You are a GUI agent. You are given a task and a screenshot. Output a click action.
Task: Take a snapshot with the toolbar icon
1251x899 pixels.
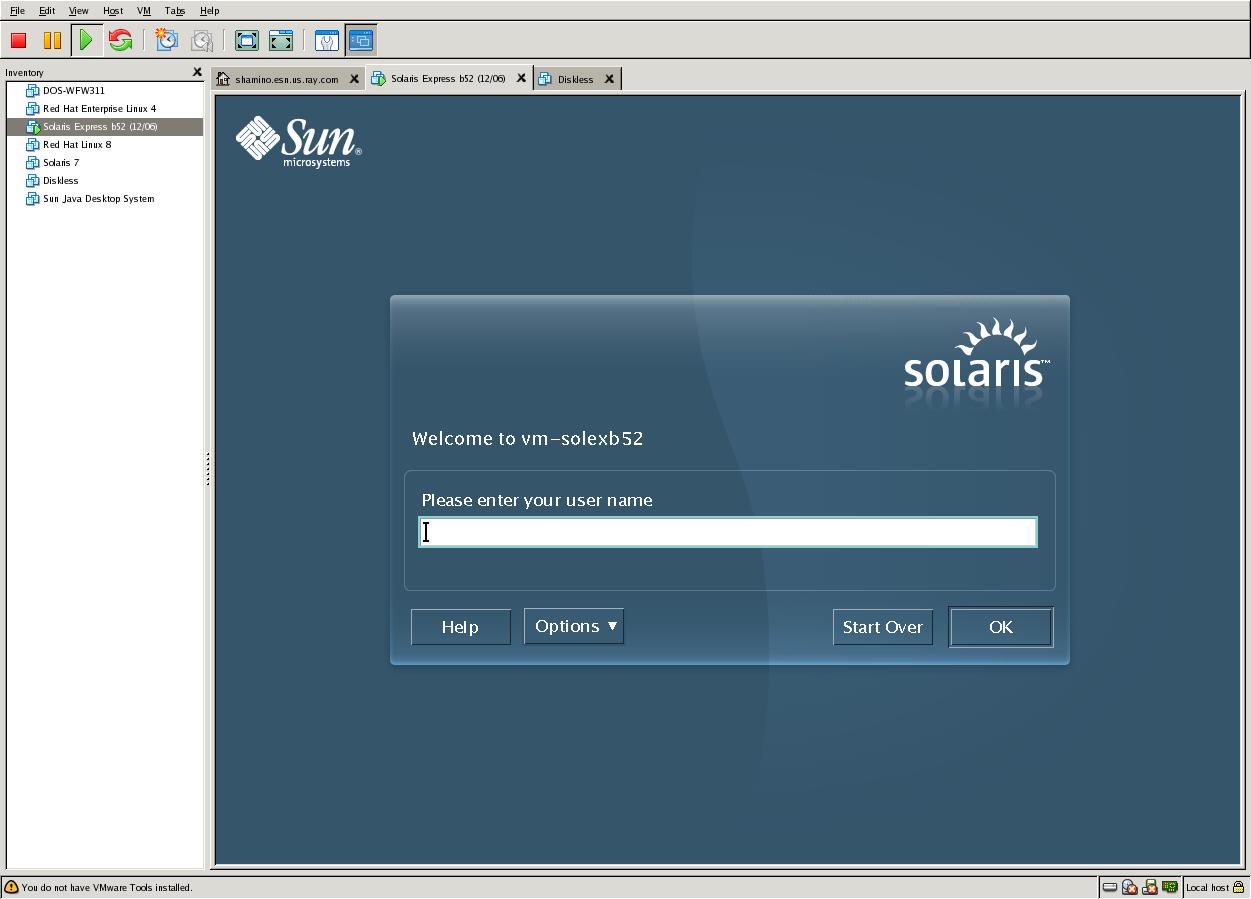pyautogui.click(x=167, y=40)
